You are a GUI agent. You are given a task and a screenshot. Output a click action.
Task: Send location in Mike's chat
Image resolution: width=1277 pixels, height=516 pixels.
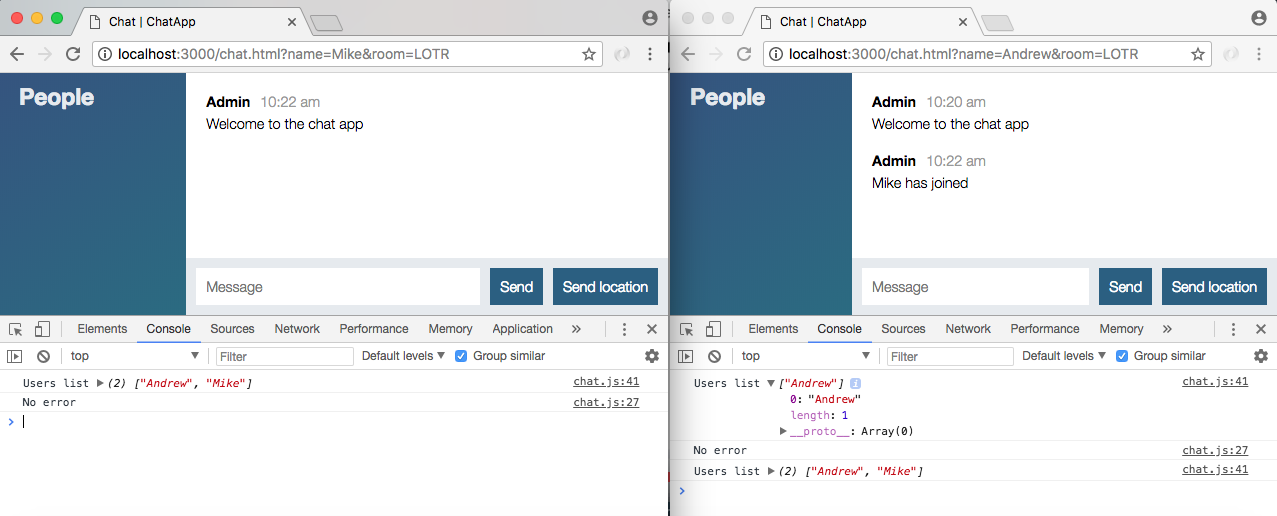pyautogui.click(x=605, y=287)
